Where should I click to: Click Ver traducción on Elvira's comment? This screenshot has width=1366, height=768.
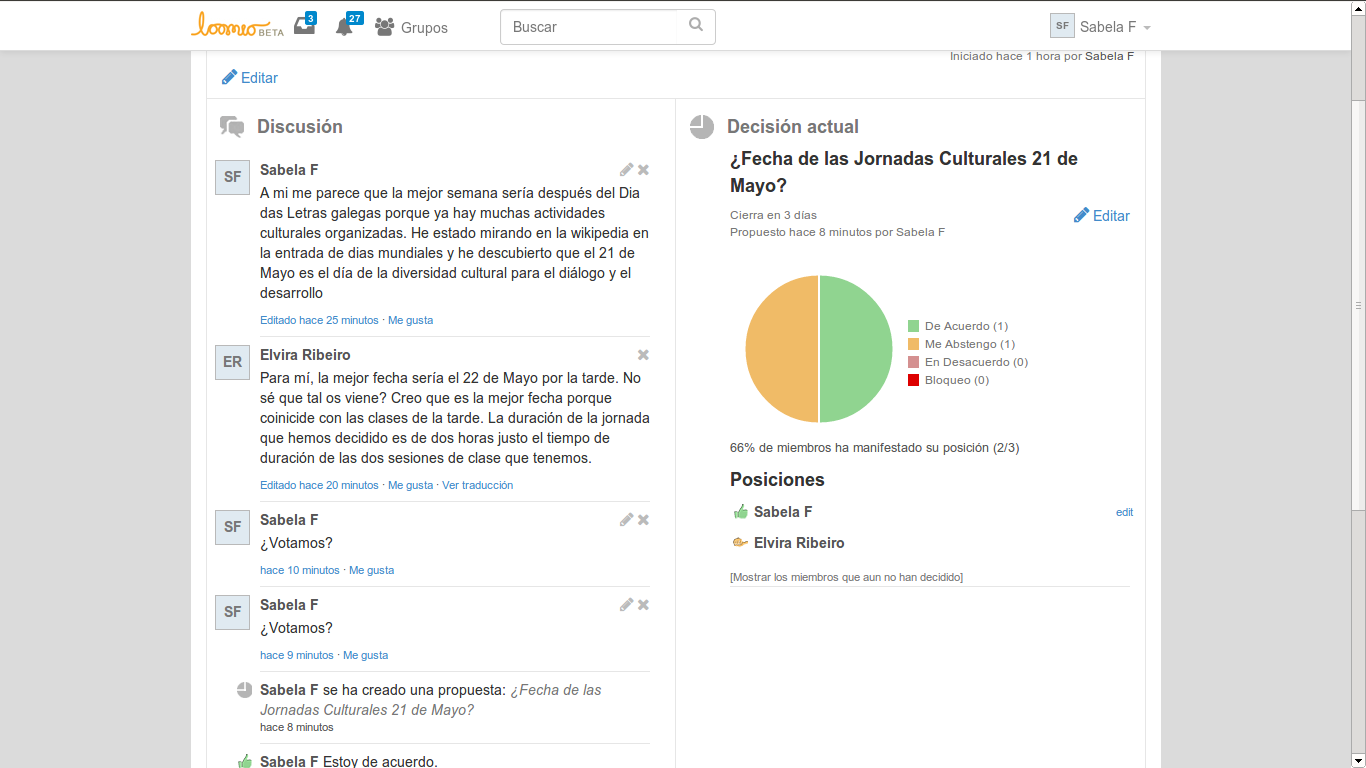click(x=477, y=485)
